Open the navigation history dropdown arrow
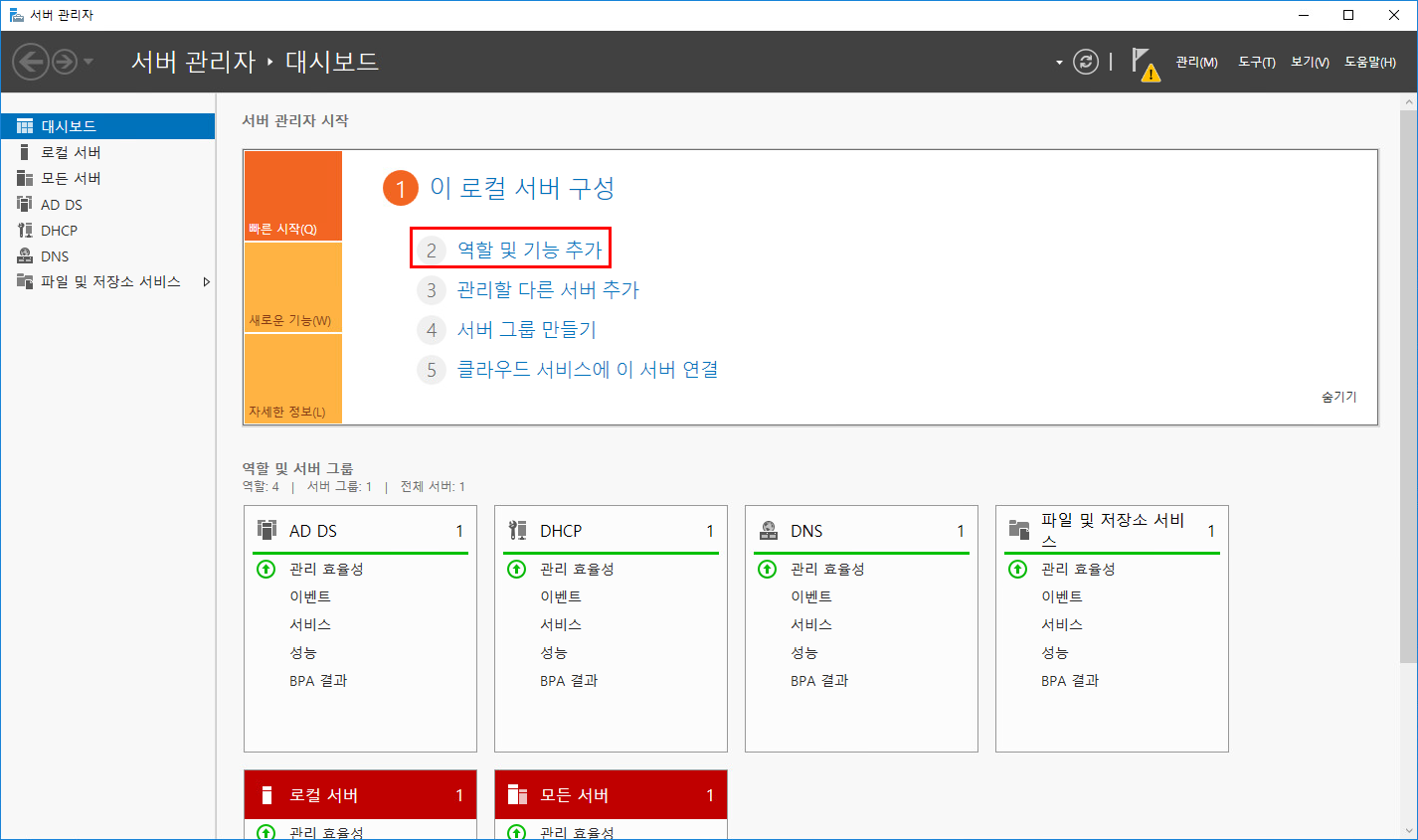Viewport: 1418px width, 840px height. [89, 62]
